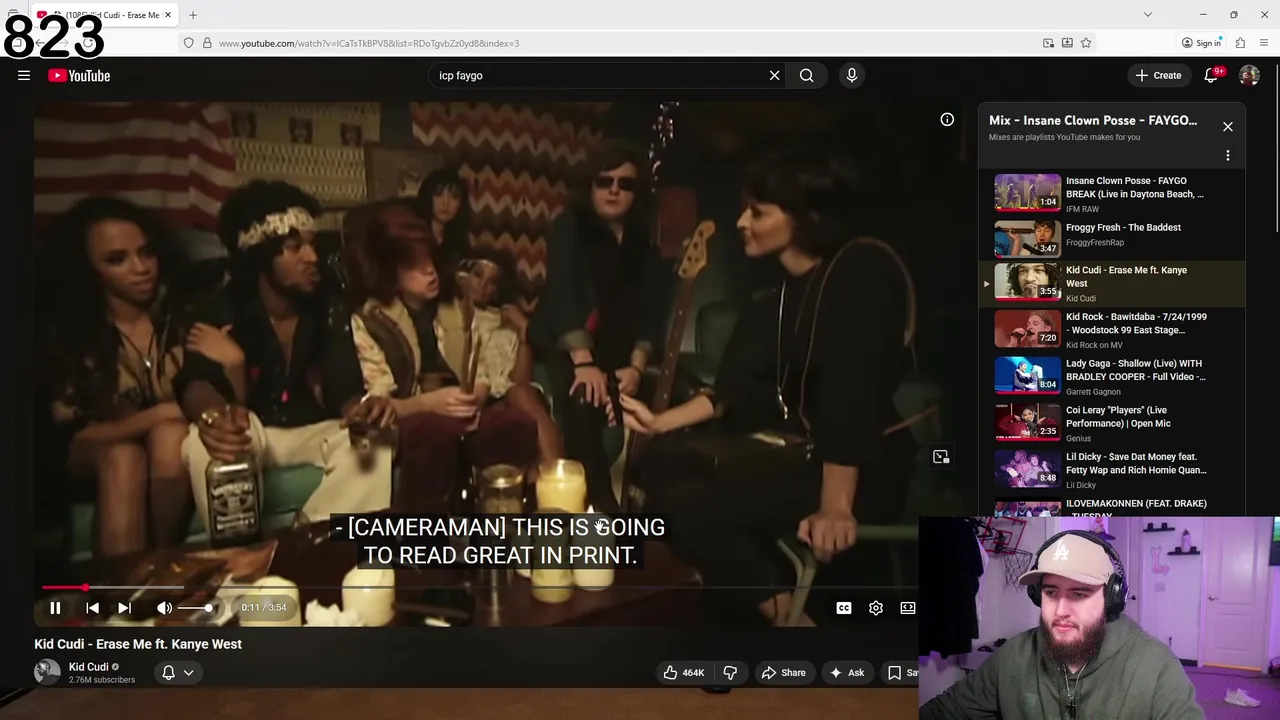This screenshot has width=1280, height=720.
Task: Bookmark this page with the star
Action: [1086, 43]
